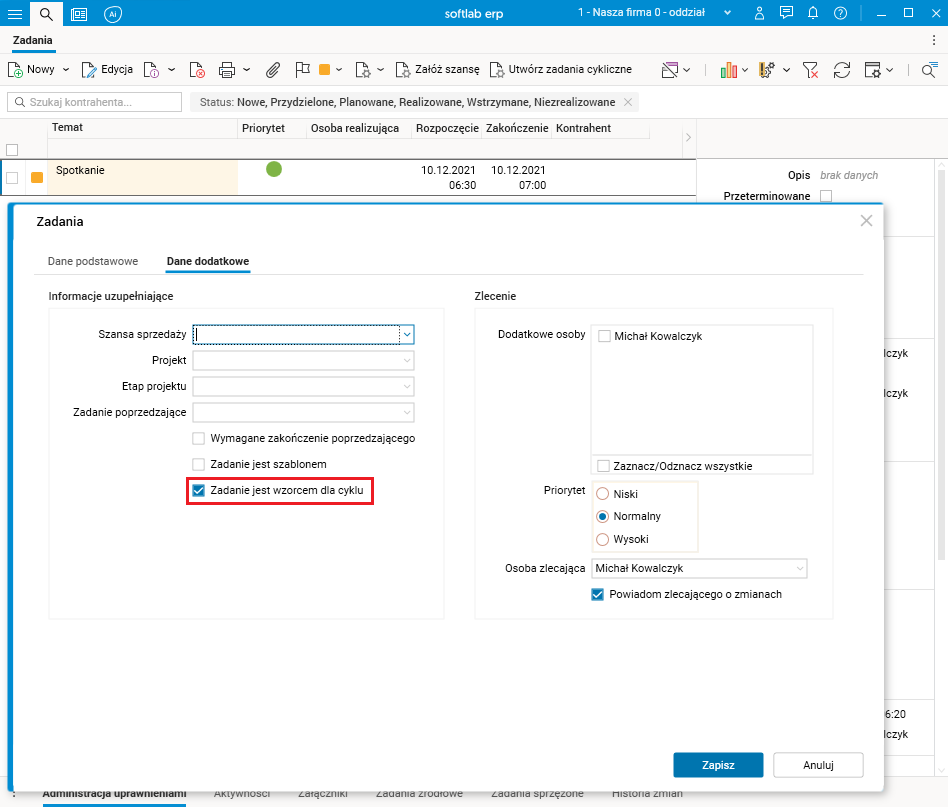The image size is (948, 807).
Task: Switch to Dane podstawowe tab
Action: point(93,261)
